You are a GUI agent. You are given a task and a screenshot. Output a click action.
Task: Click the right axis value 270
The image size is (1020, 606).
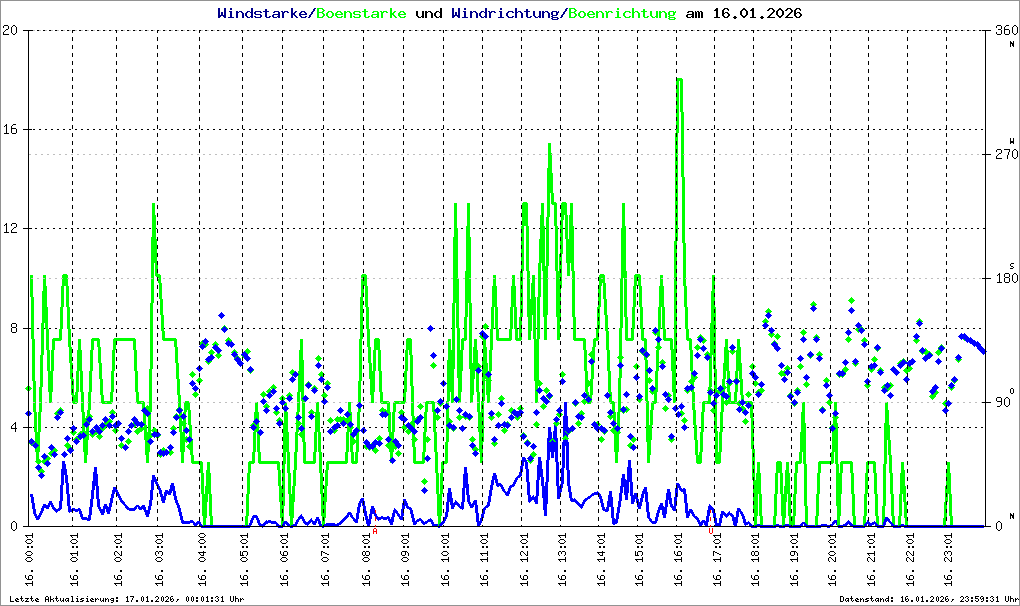pos(1006,154)
